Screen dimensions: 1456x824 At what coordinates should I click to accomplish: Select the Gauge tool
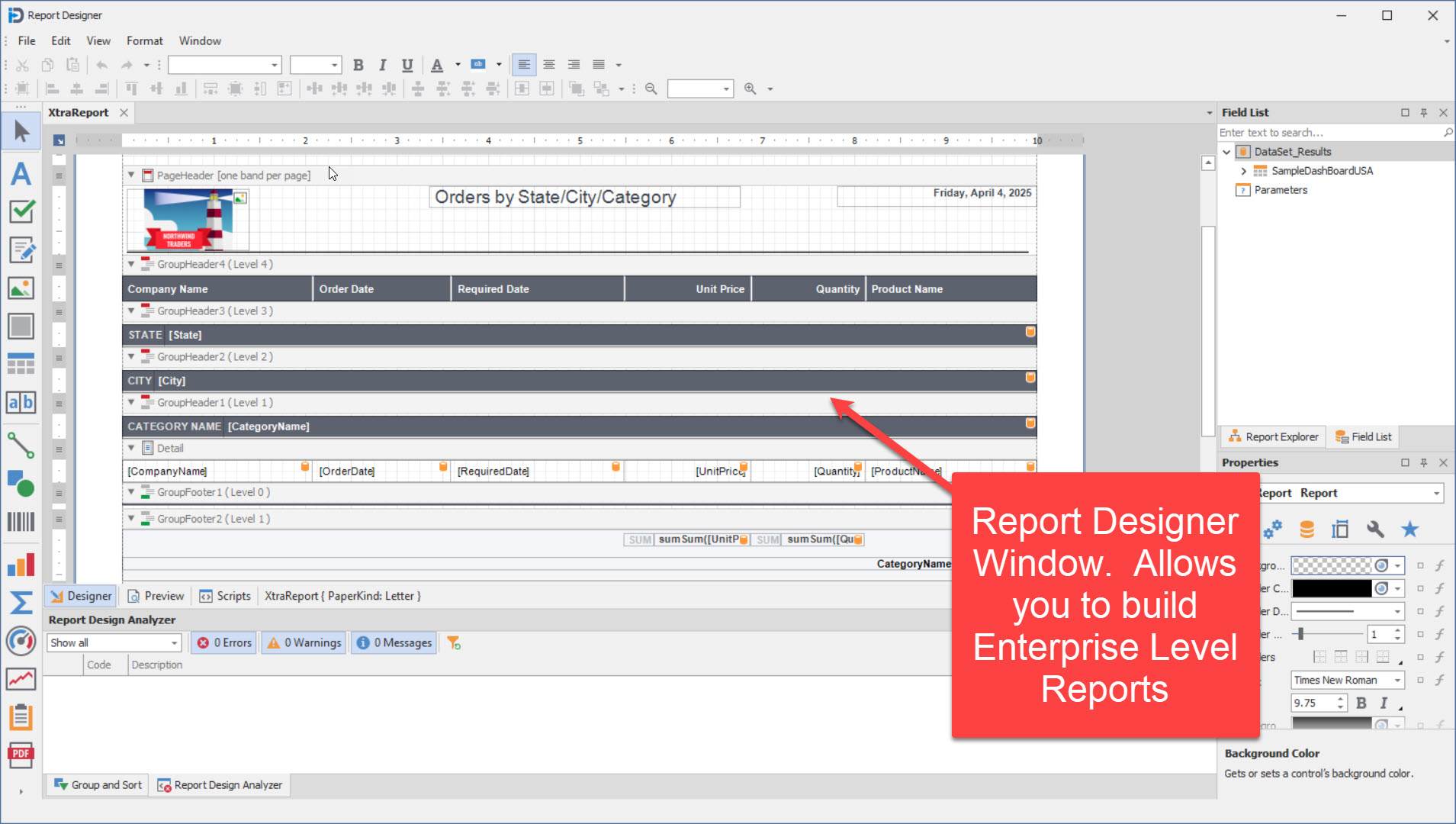click(x=21, y=641)
